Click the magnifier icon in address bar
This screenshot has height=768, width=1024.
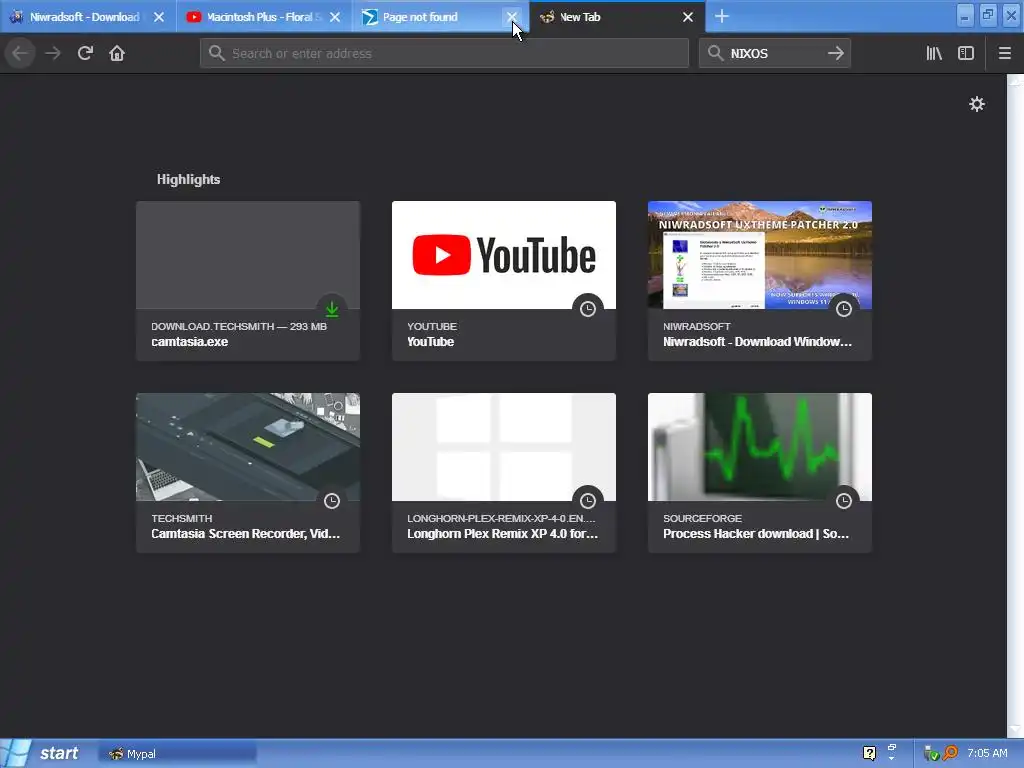point(217,54)
